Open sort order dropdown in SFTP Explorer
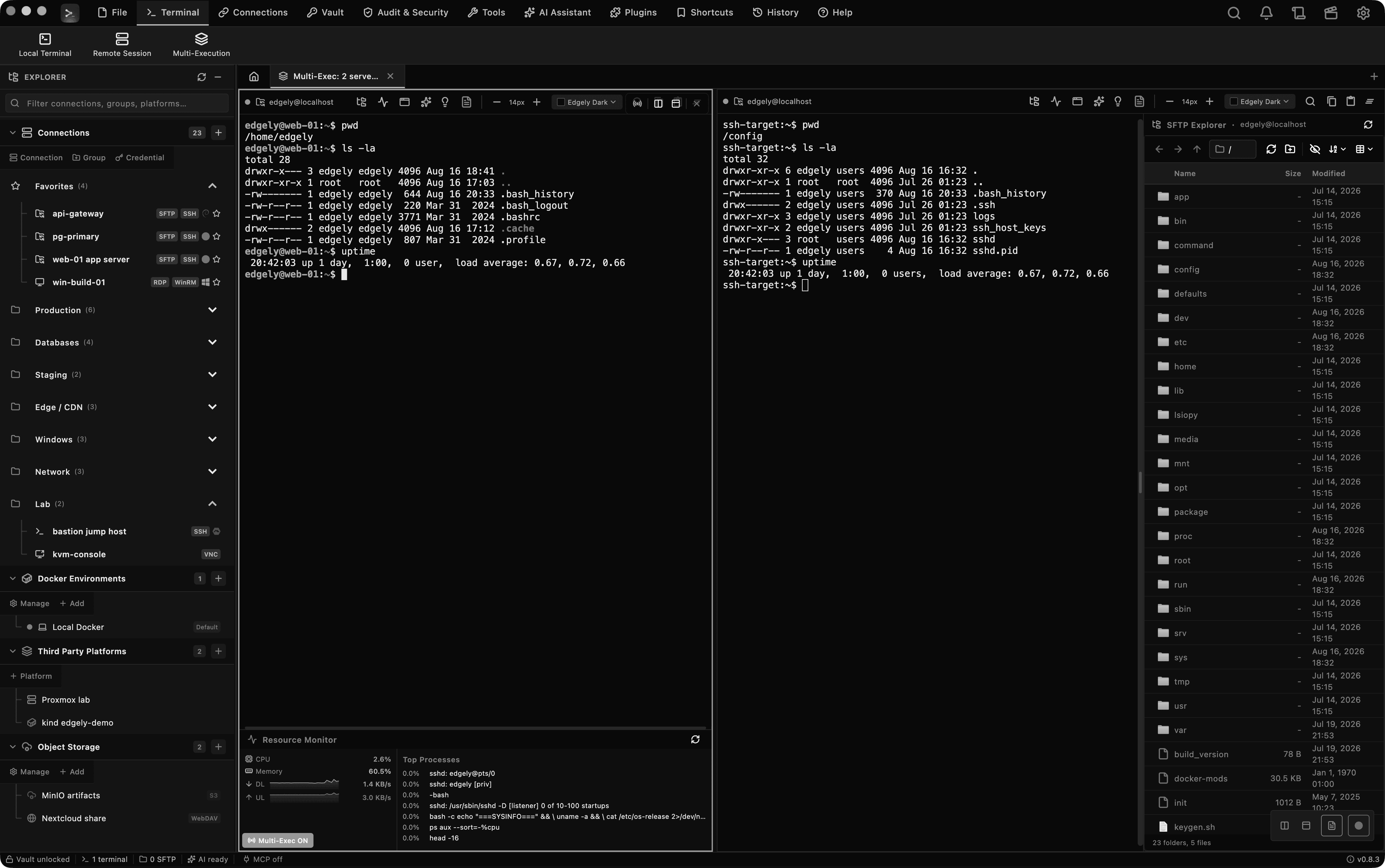 (x=1338, y=149)
